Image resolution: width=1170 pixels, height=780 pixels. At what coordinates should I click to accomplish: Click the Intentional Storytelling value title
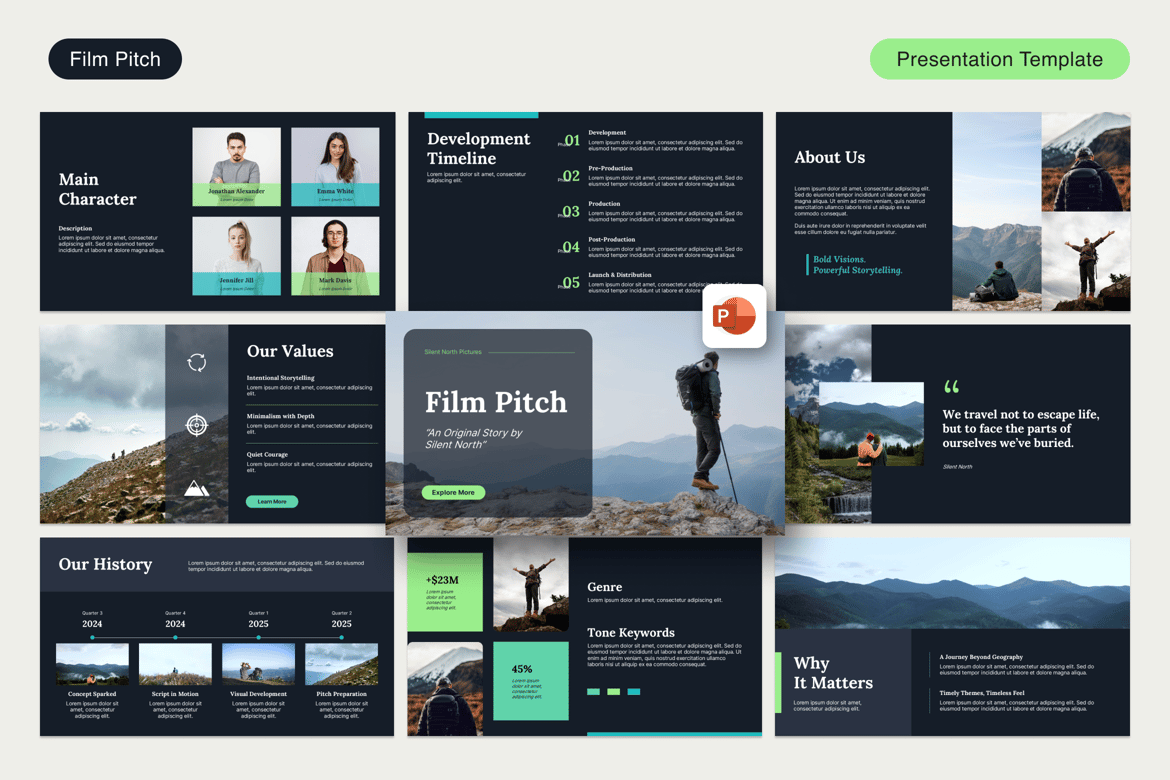(281, 378)
